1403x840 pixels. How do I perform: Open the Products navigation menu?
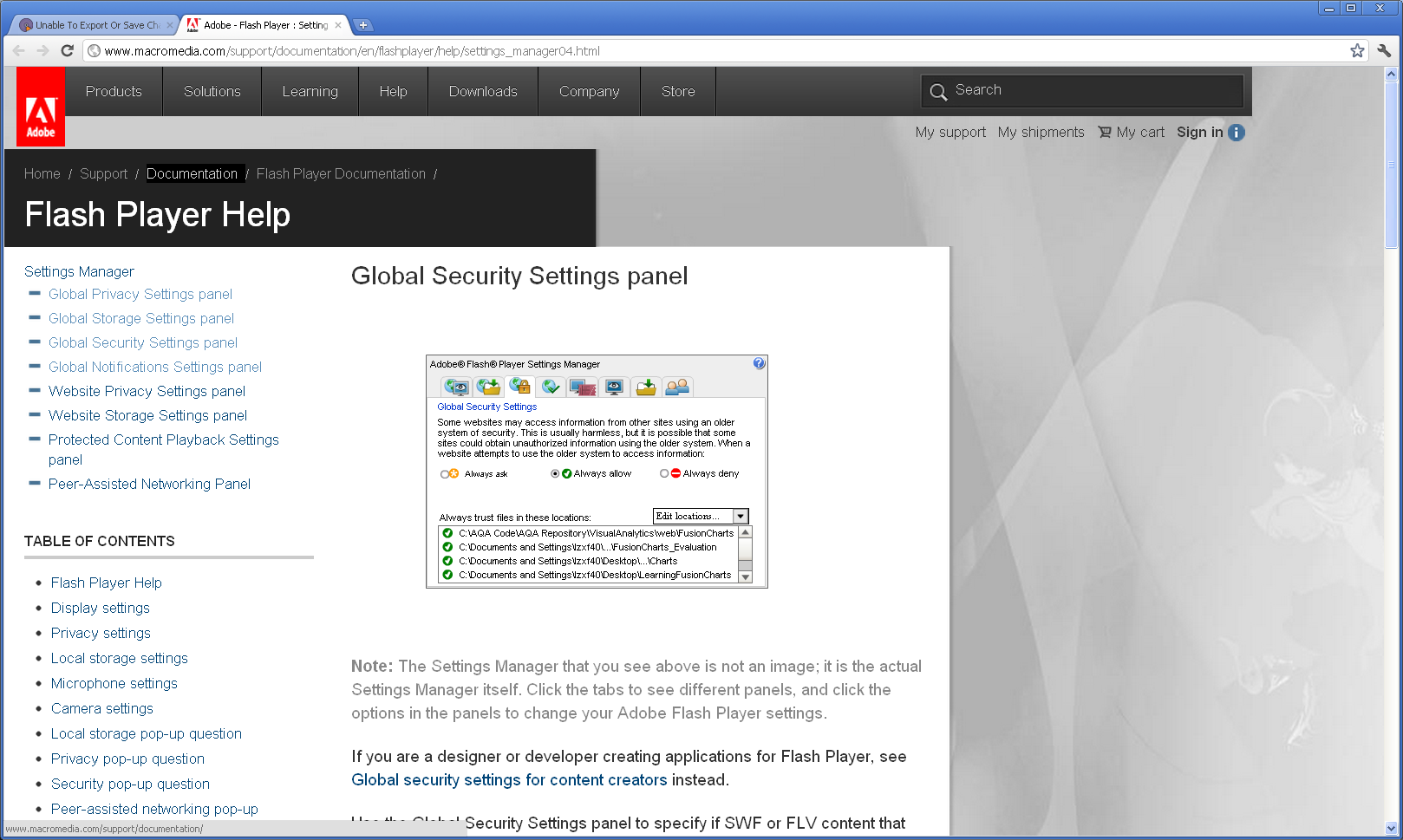pyautogui.click(x=114, y=92)
